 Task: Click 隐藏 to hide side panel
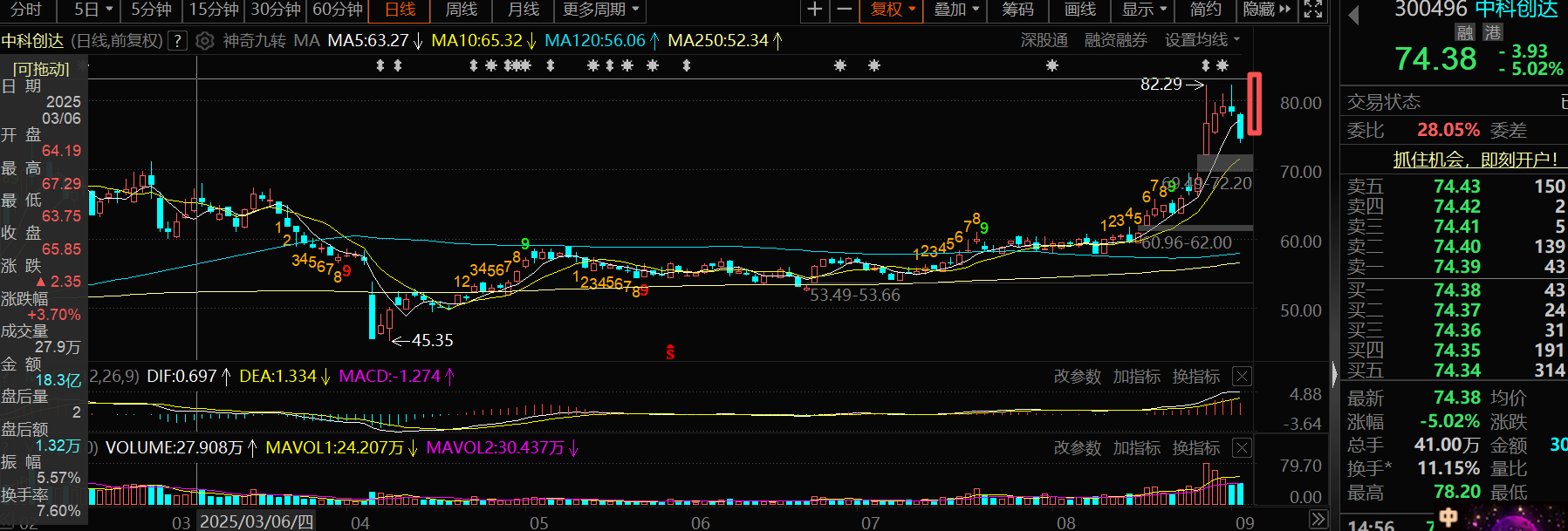click(x=1266, y=10)
